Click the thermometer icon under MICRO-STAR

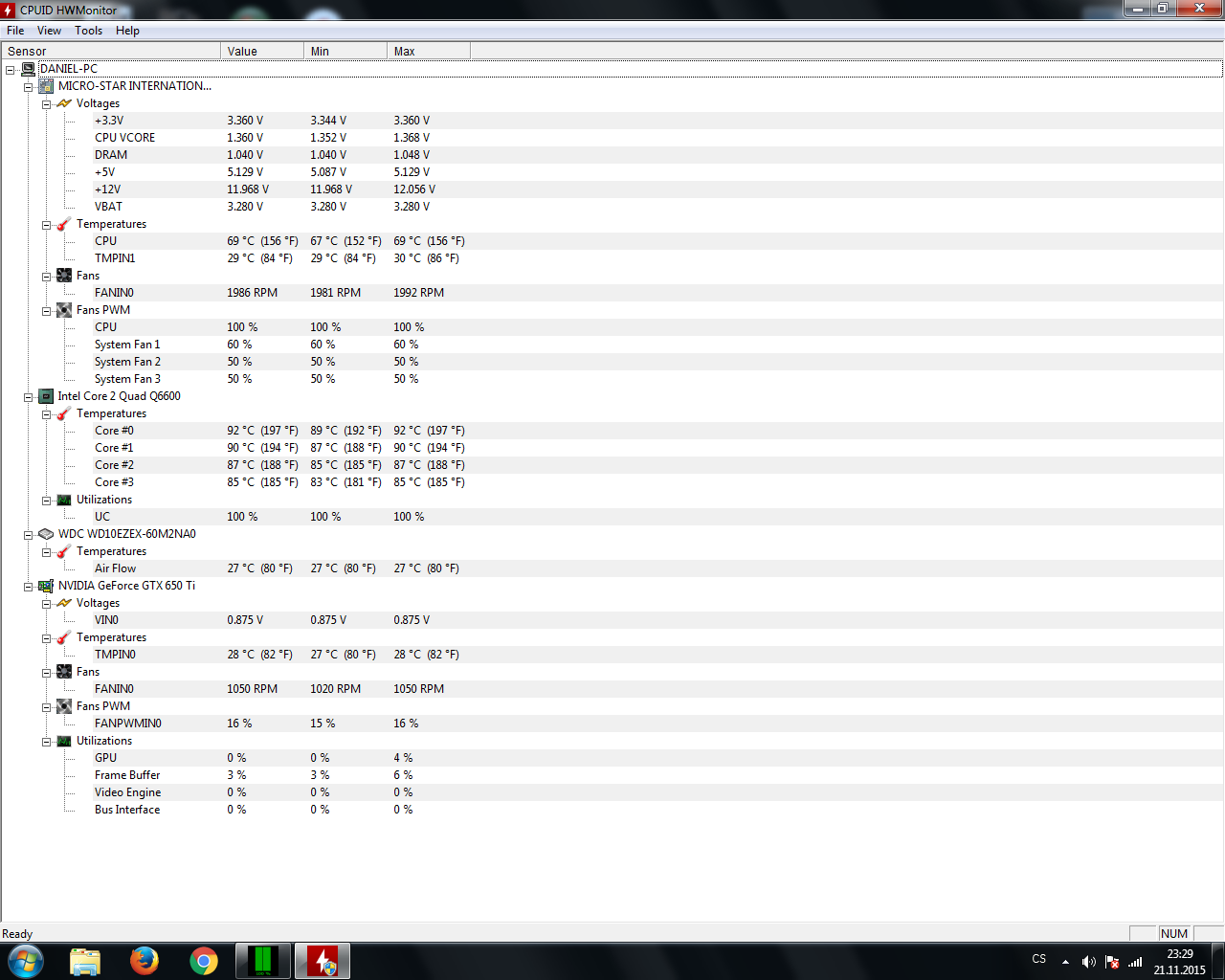pos(64,224)
